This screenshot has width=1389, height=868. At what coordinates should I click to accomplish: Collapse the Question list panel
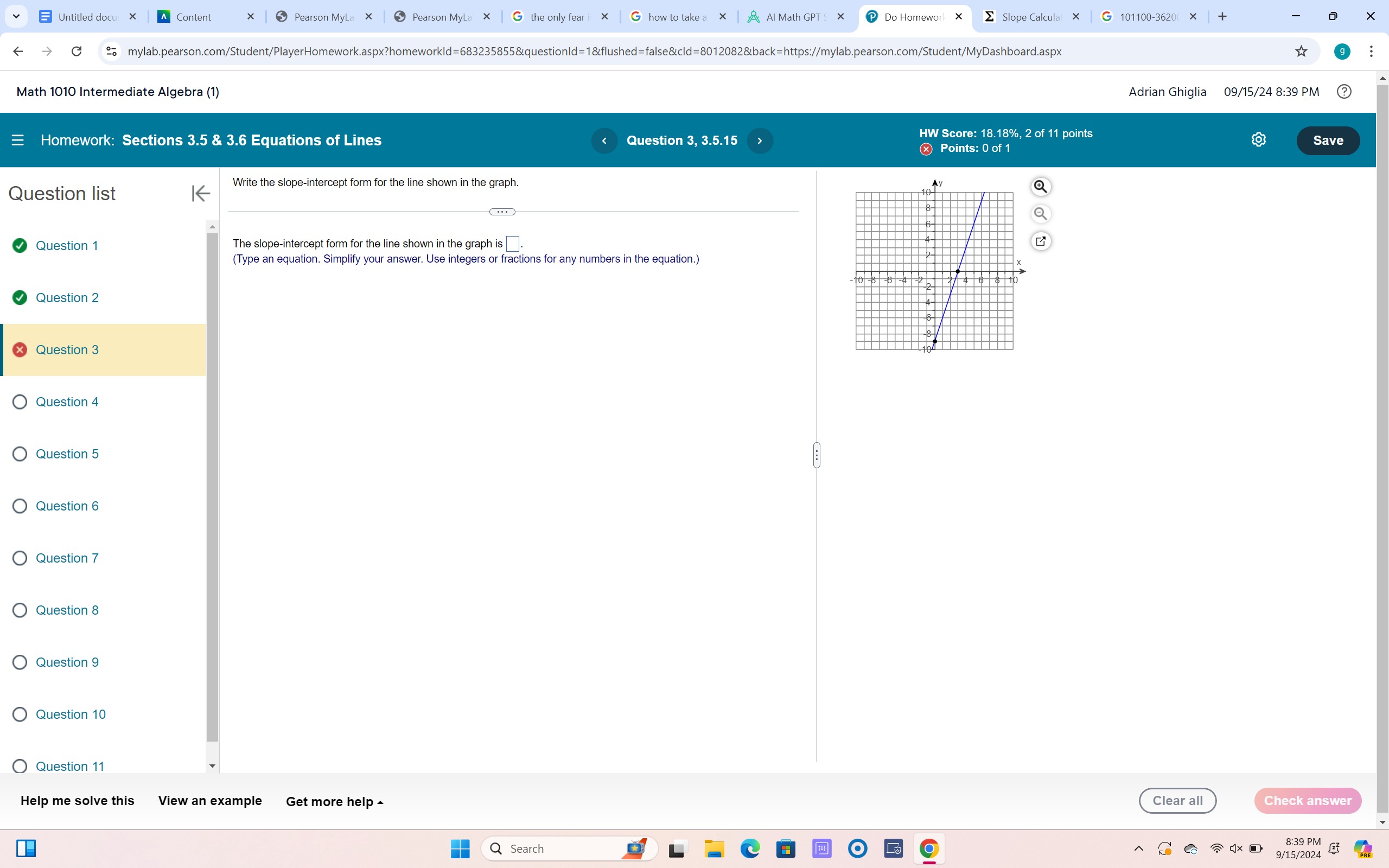201,194
